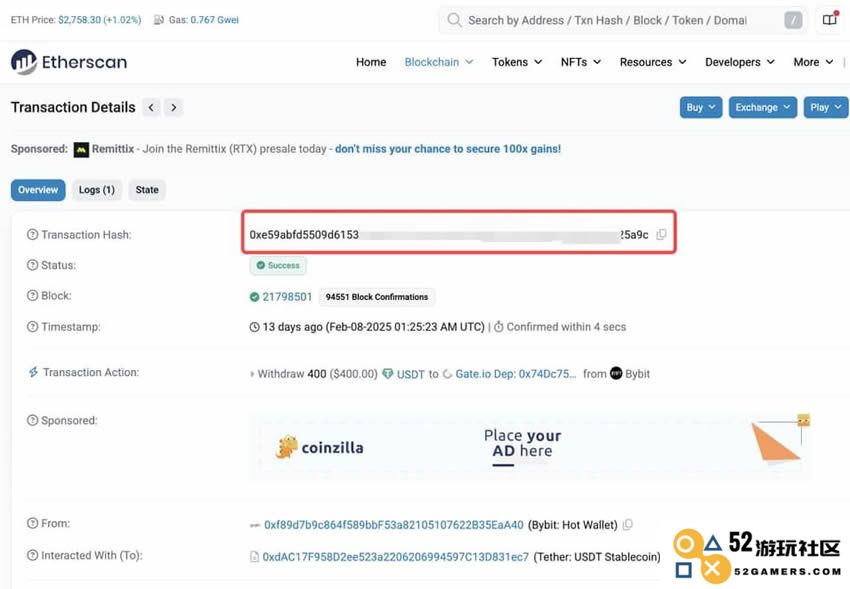
Task: Open the USDT token link
Action: [x=410, y=374]
